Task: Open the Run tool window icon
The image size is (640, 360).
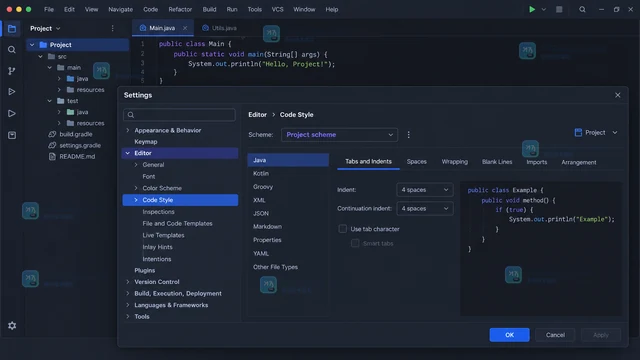Action: click(12, 91)
